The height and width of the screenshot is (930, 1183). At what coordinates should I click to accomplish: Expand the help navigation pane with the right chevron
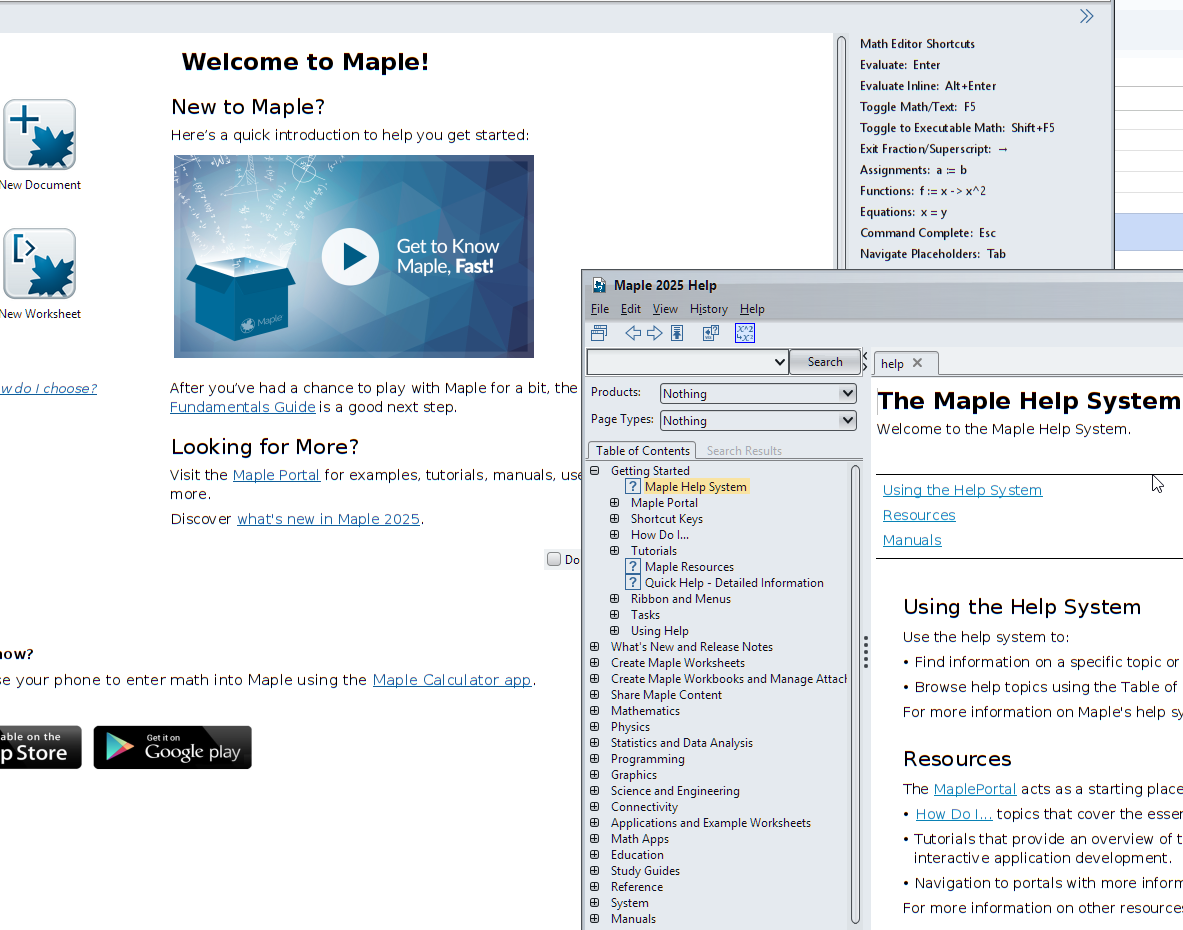(865, 367)
